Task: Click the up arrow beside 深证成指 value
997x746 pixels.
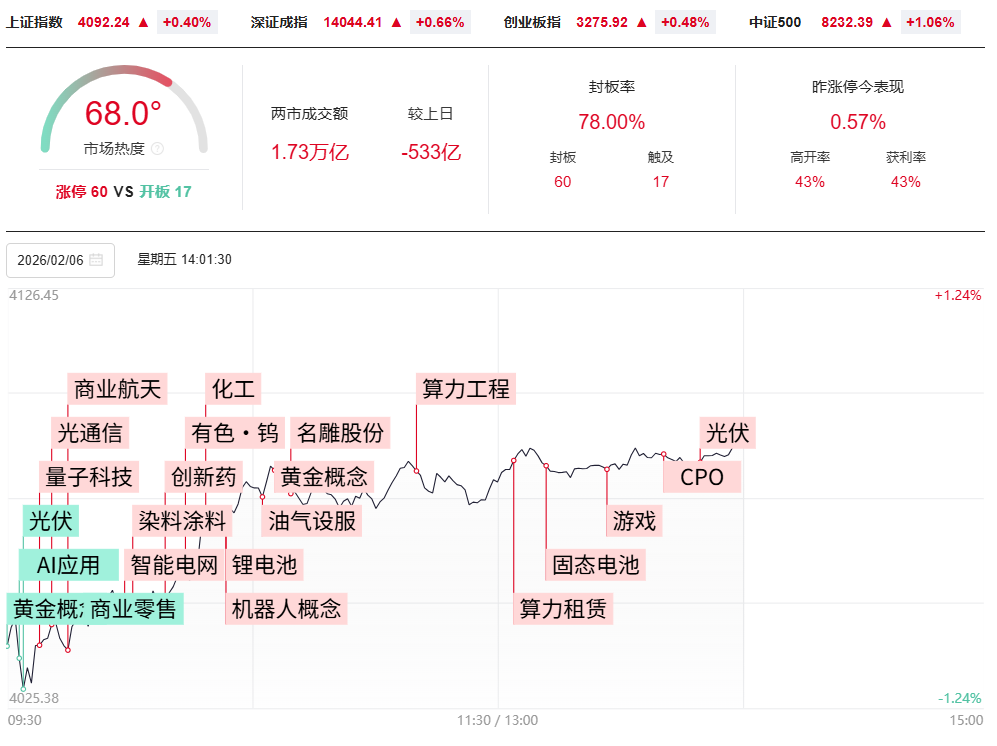Action: point(396,22)
